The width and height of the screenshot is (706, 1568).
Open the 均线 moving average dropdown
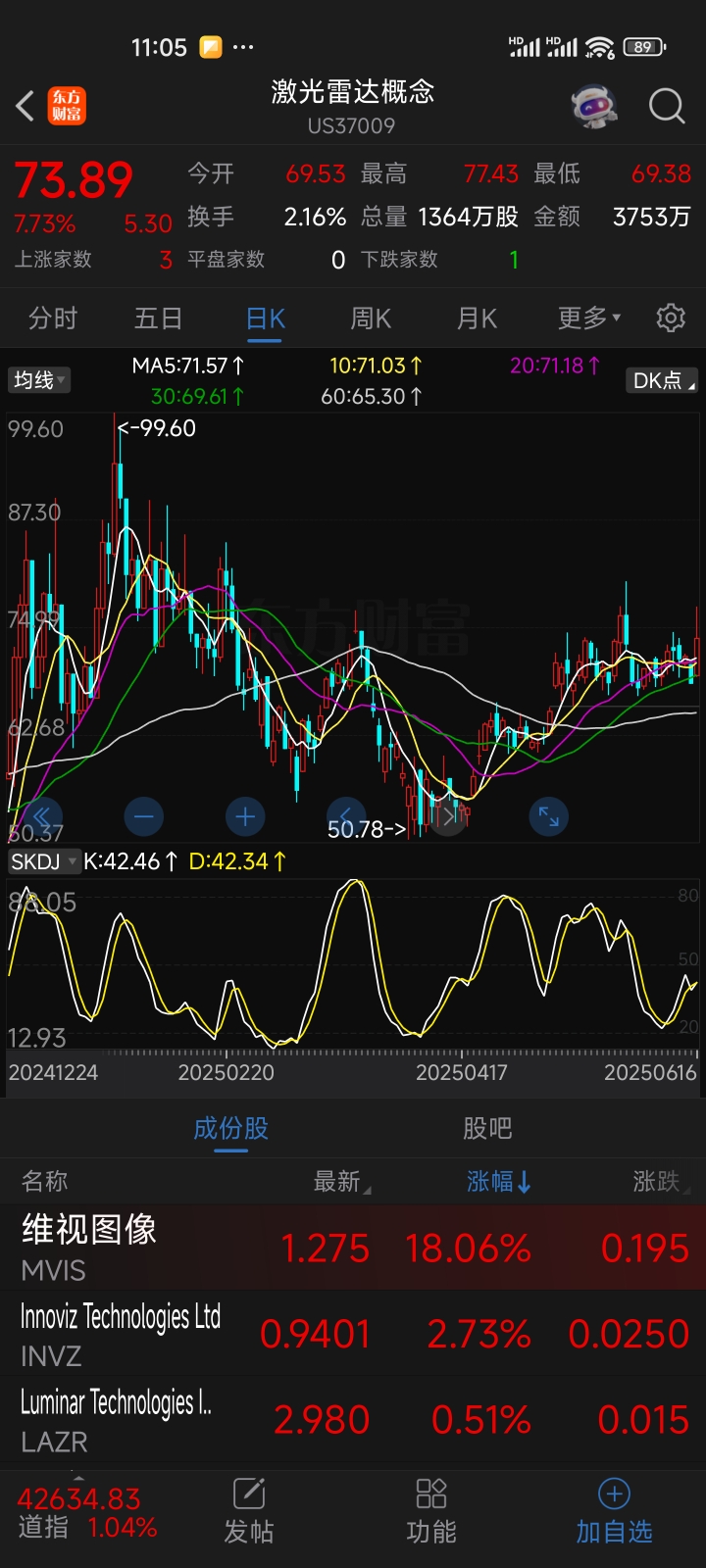[38, 379]
